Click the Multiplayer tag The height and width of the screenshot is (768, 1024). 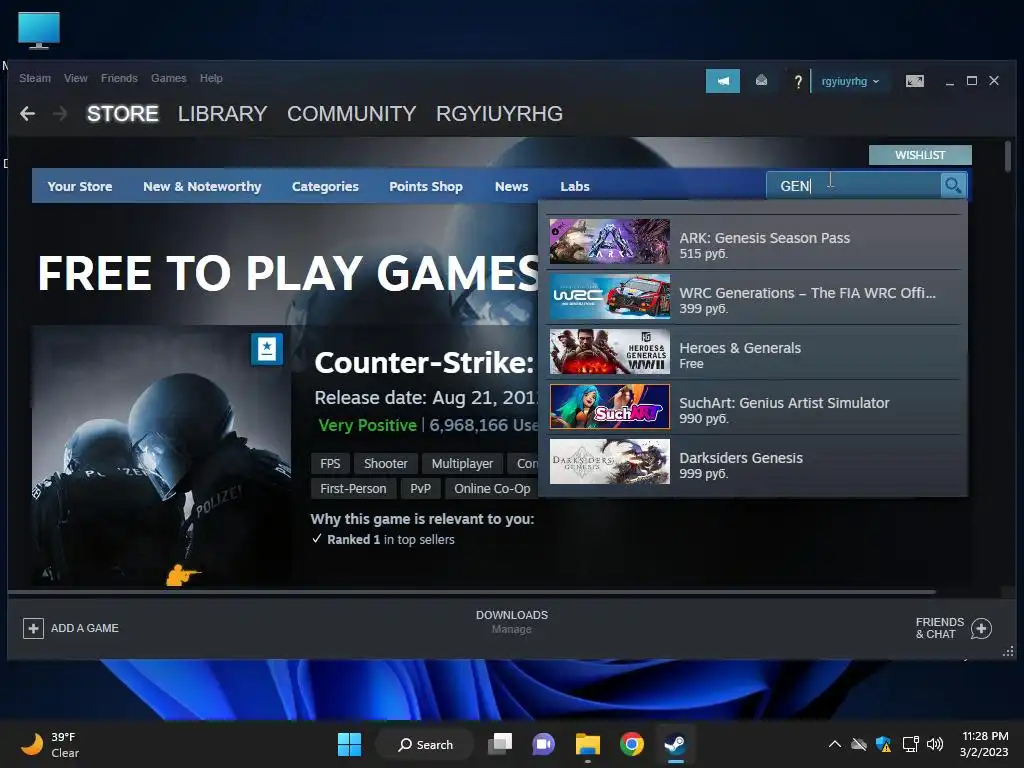[x=462, y=464]
